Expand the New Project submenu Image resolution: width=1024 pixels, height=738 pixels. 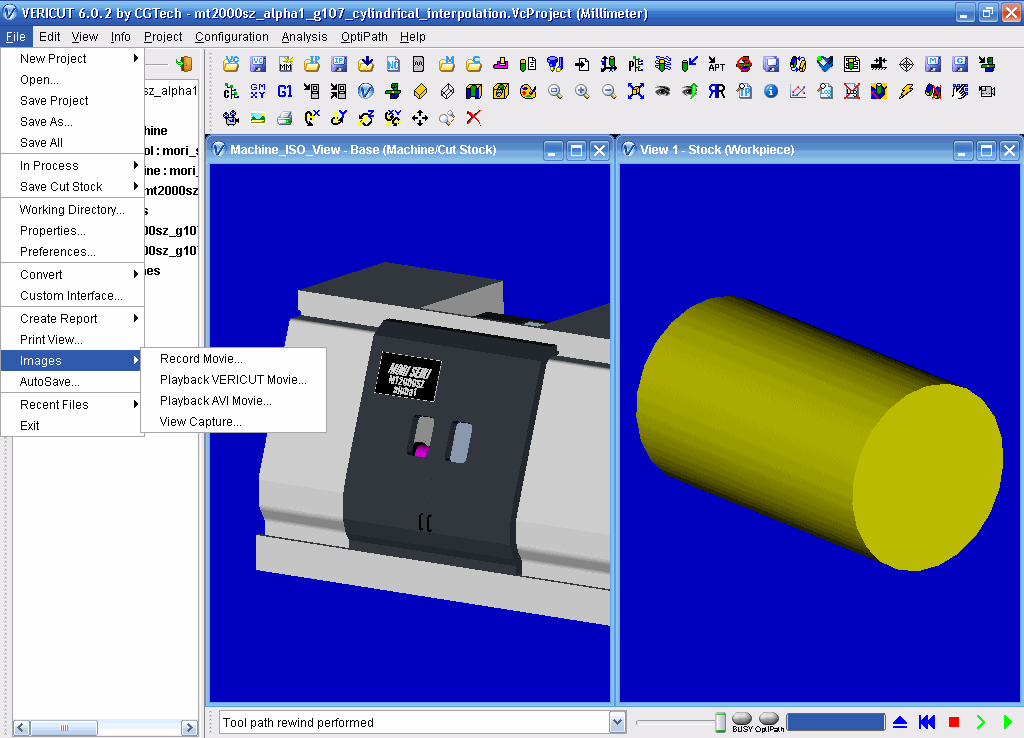coord(72,58)
